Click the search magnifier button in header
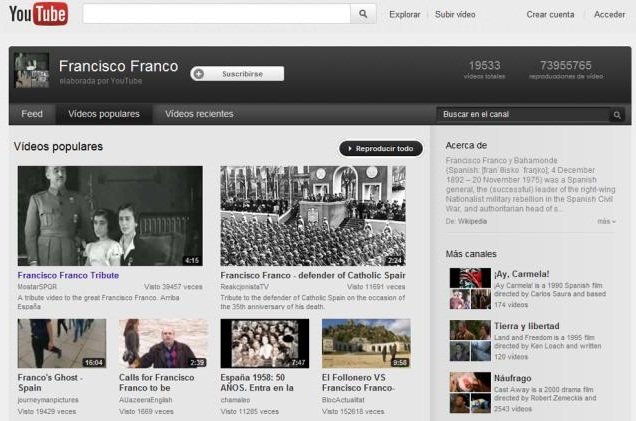The image size is (636, 421). coord(363,14)
